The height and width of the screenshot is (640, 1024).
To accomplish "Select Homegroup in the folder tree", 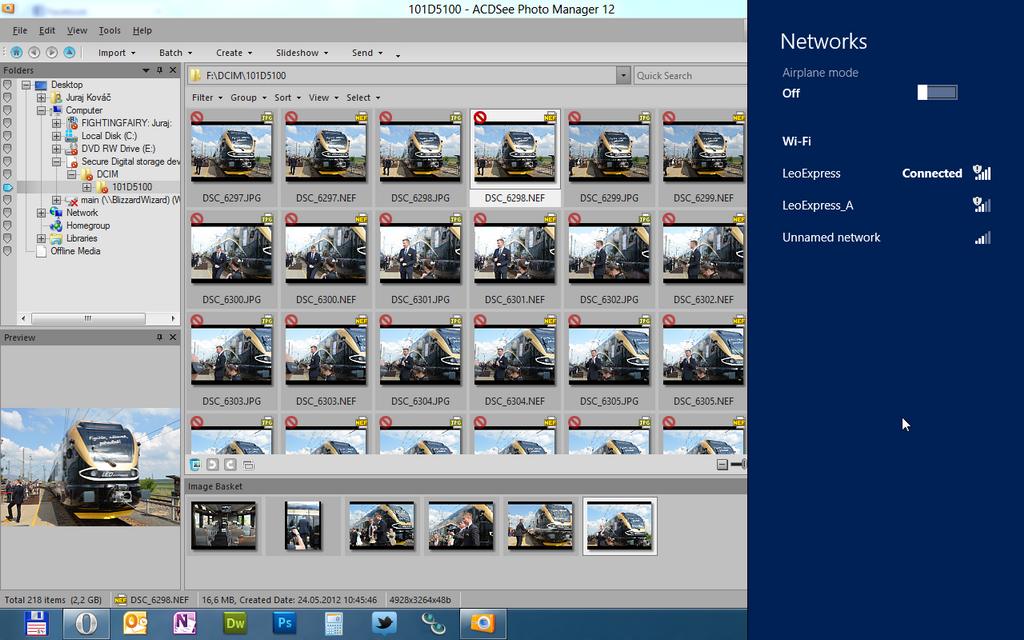I will click(x=88, y=225).
